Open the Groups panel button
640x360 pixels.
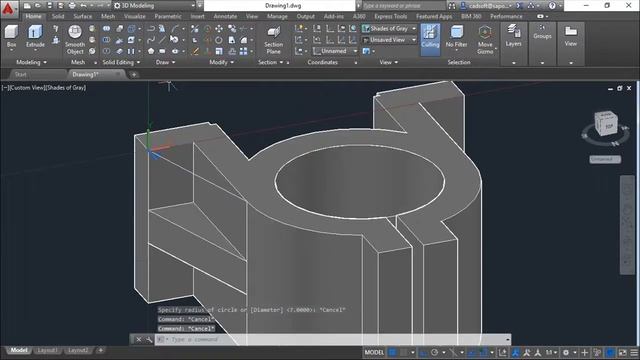542,32
